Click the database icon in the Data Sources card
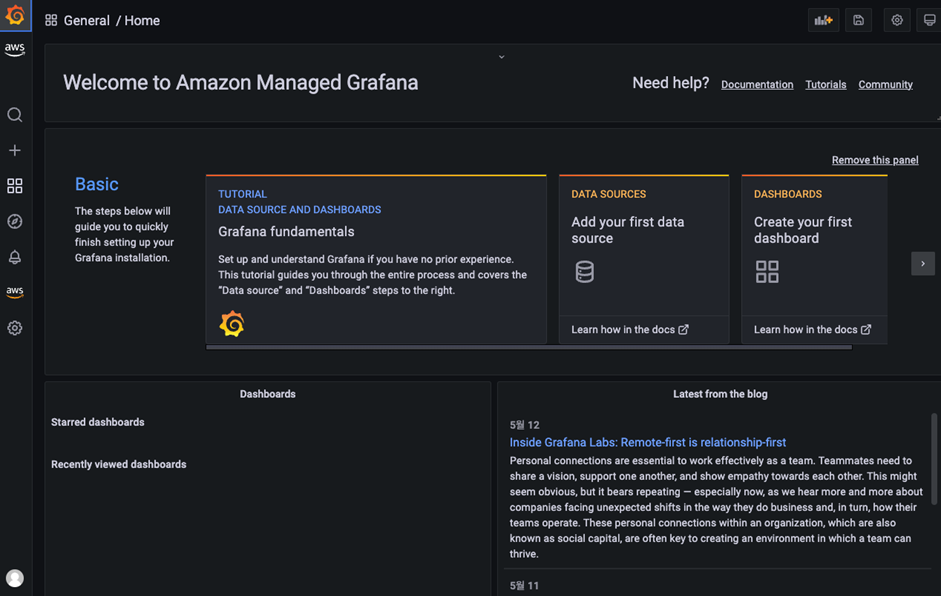 [585, 272]
